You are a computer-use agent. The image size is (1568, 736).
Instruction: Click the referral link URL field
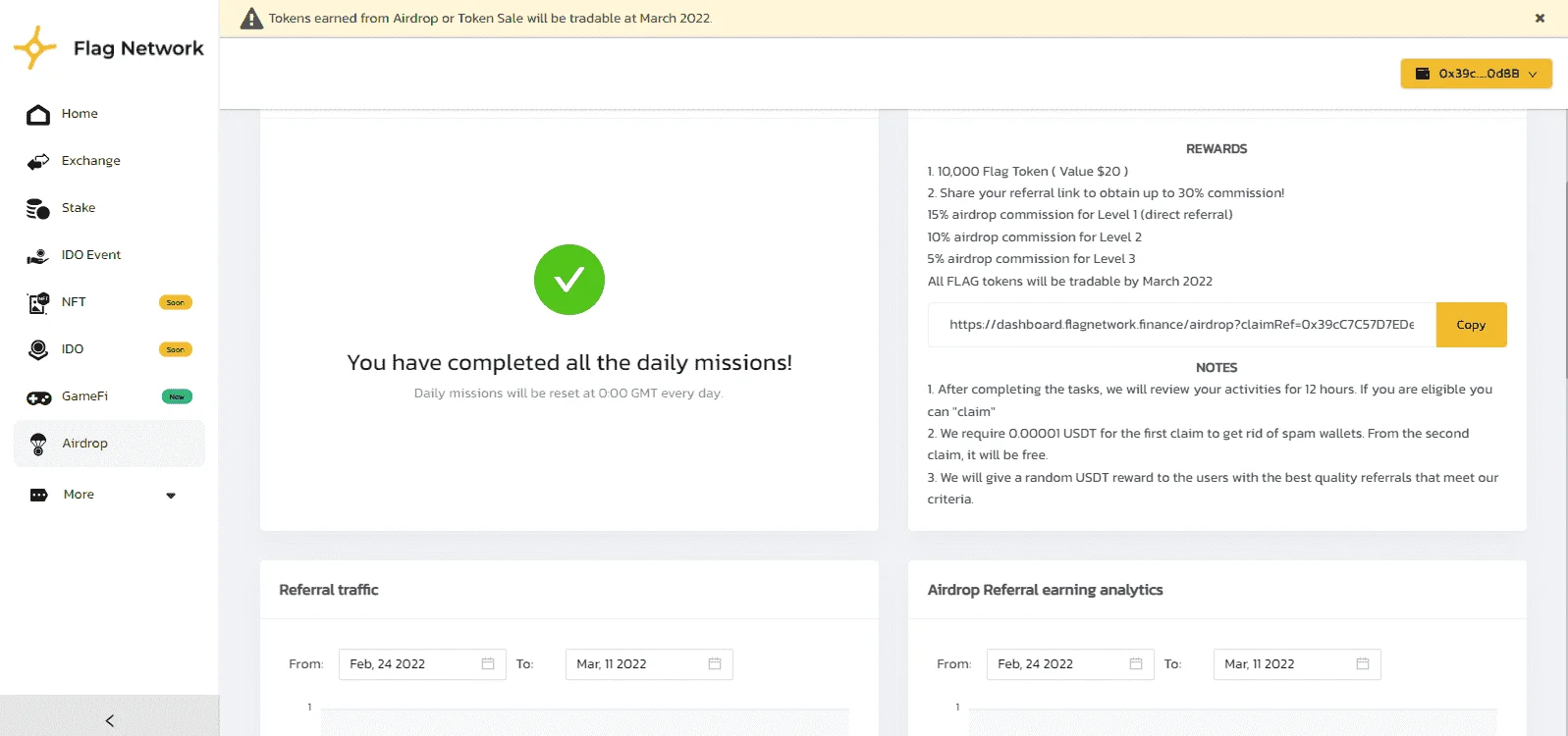[1182, 325]
